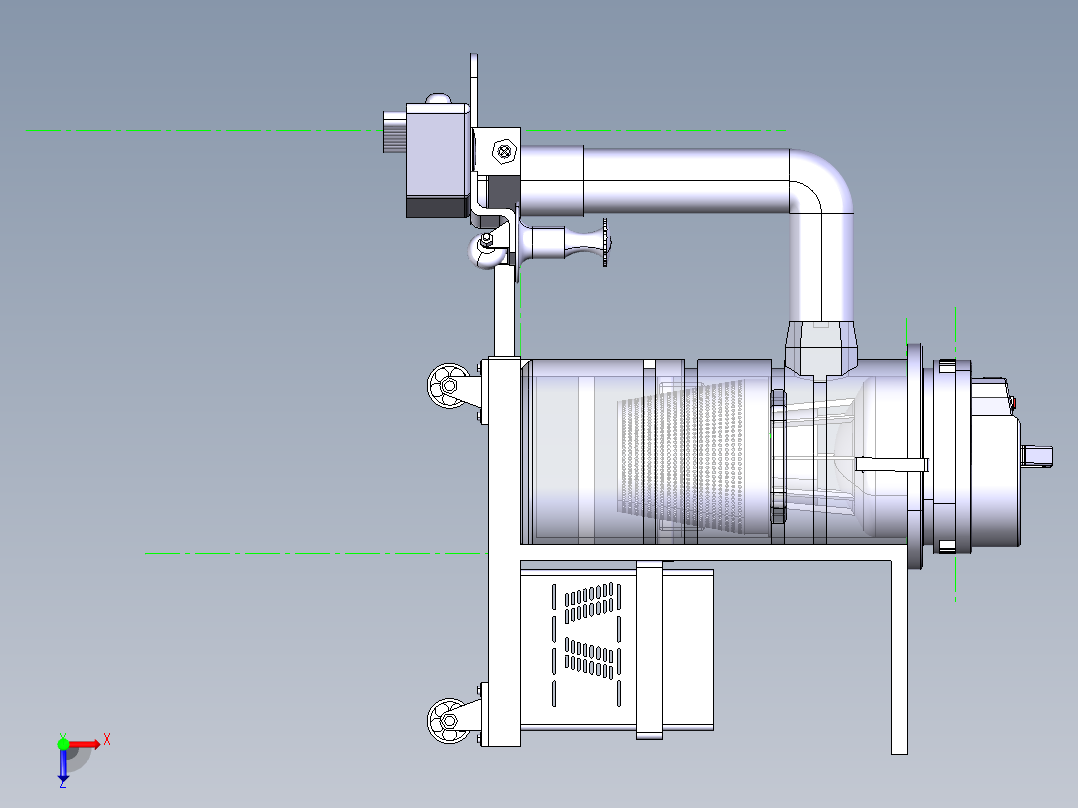Viewport: 1078px width, 808px height.
Task: Select the grey rectangular box at the top left
Action: [438, 160]
